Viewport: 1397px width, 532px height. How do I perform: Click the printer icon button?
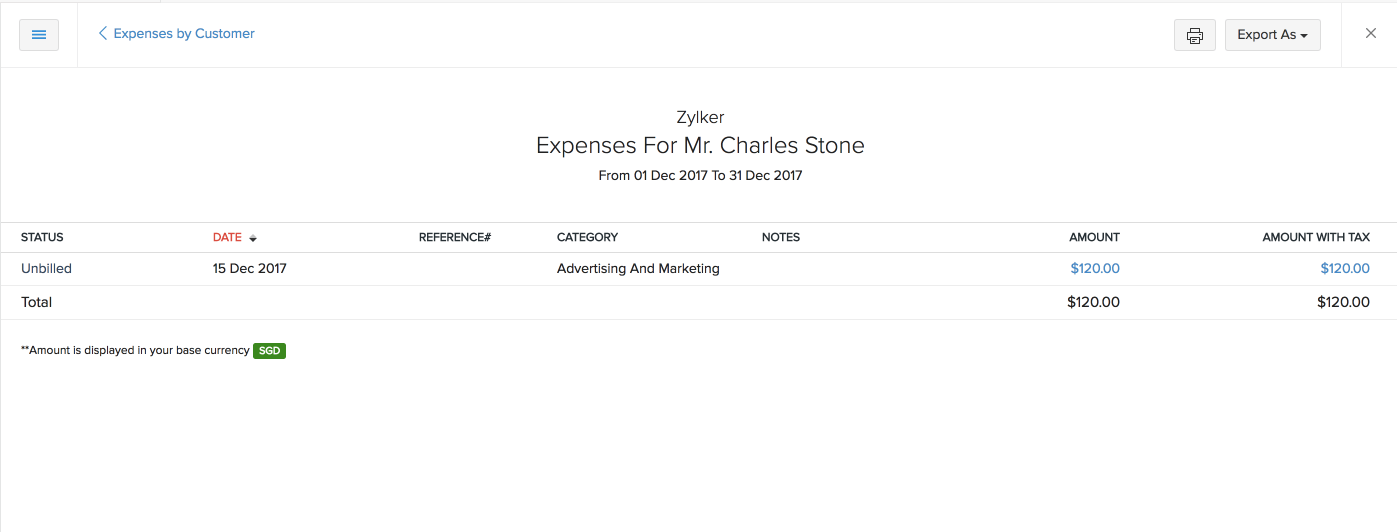click(1194, 35)
